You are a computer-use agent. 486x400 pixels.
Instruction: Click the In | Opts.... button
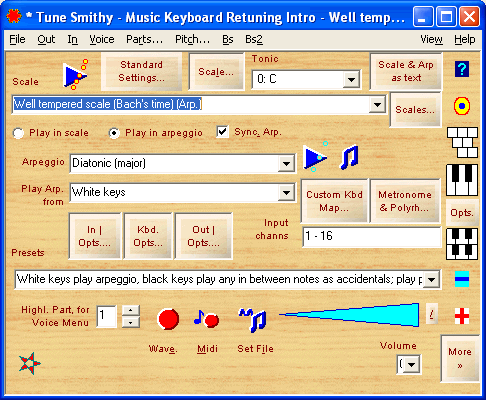95,236
